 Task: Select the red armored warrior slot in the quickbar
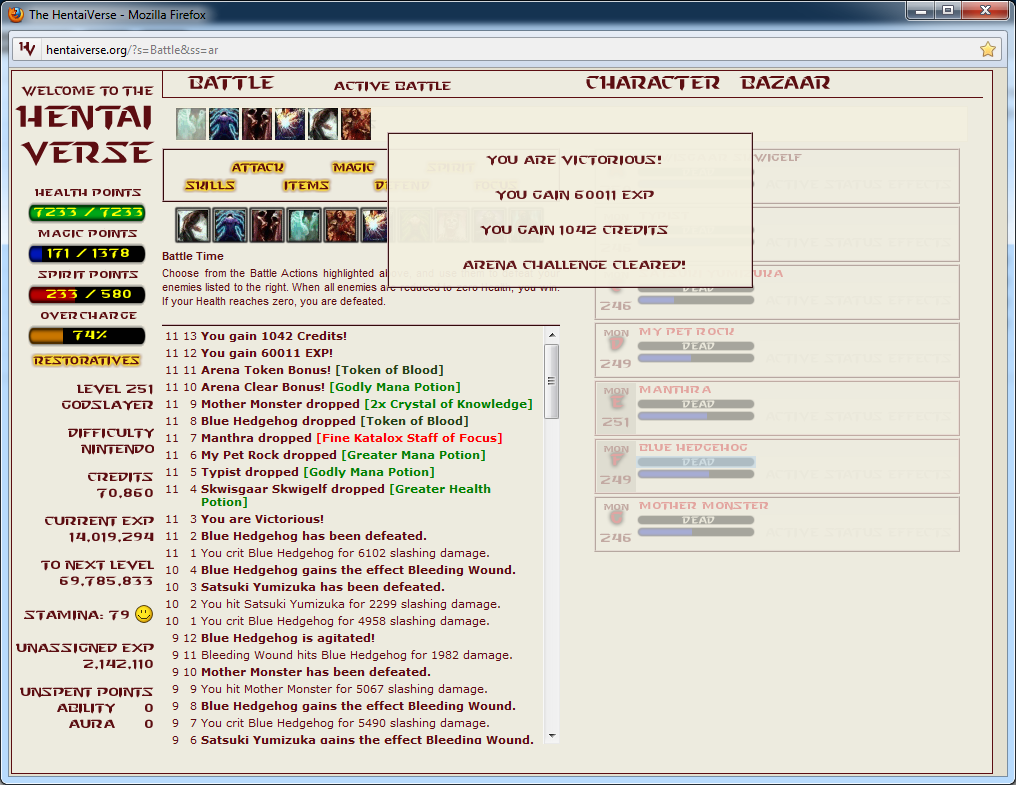pyautogui.click(x=341, y=225)
